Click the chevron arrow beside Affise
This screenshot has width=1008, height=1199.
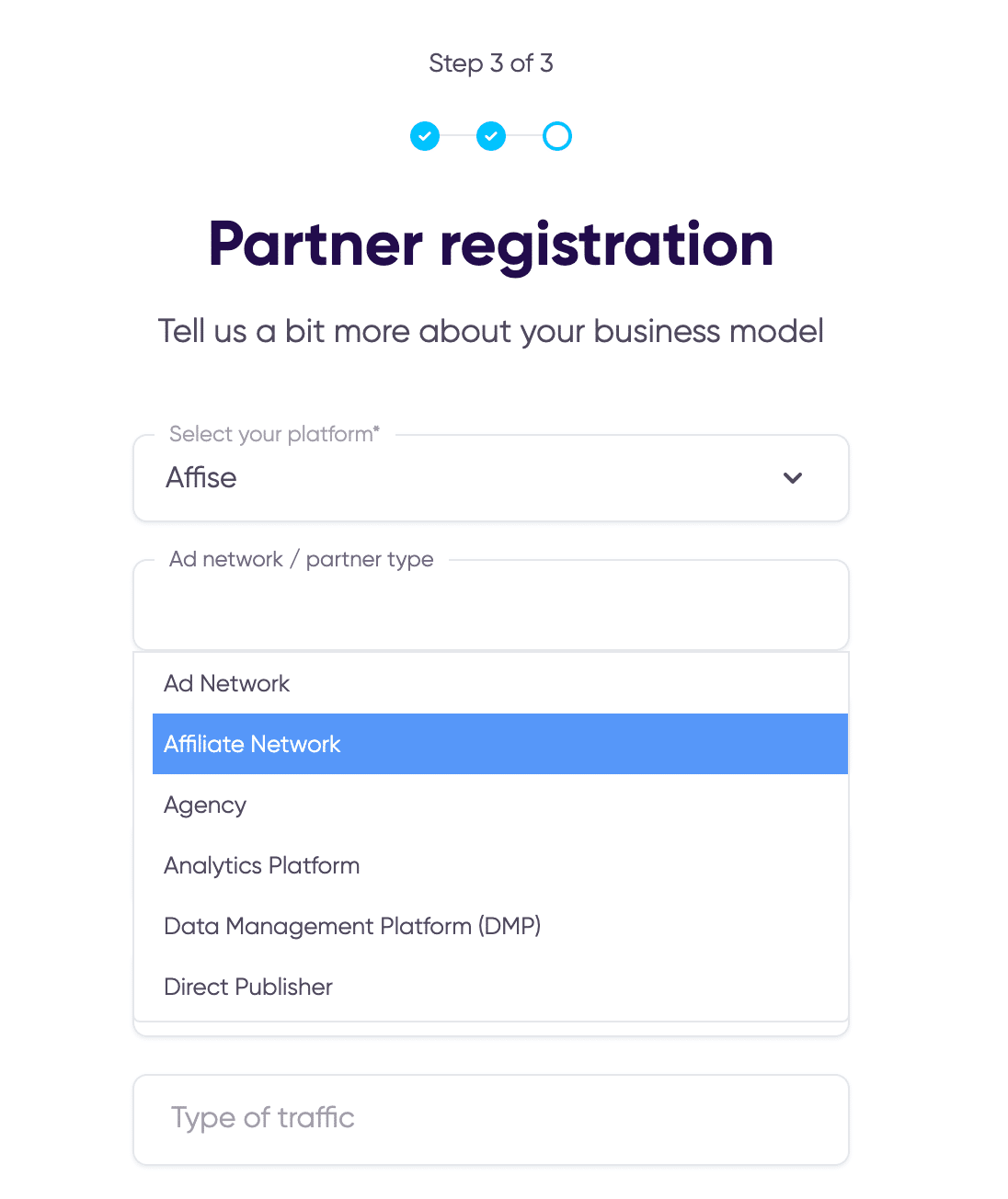pyautogui.click(x=793, y=478)
